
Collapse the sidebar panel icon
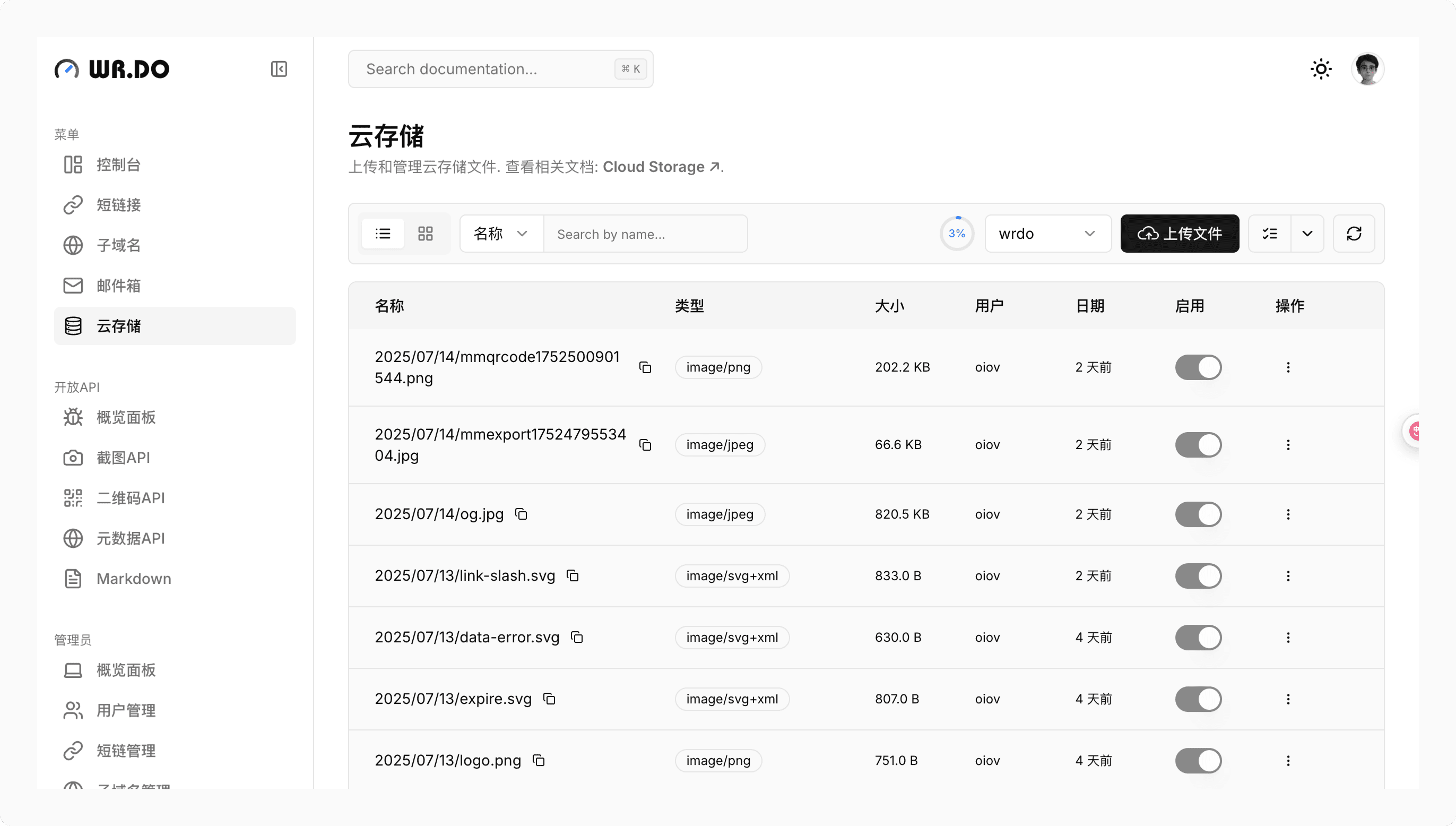(279, 68)
